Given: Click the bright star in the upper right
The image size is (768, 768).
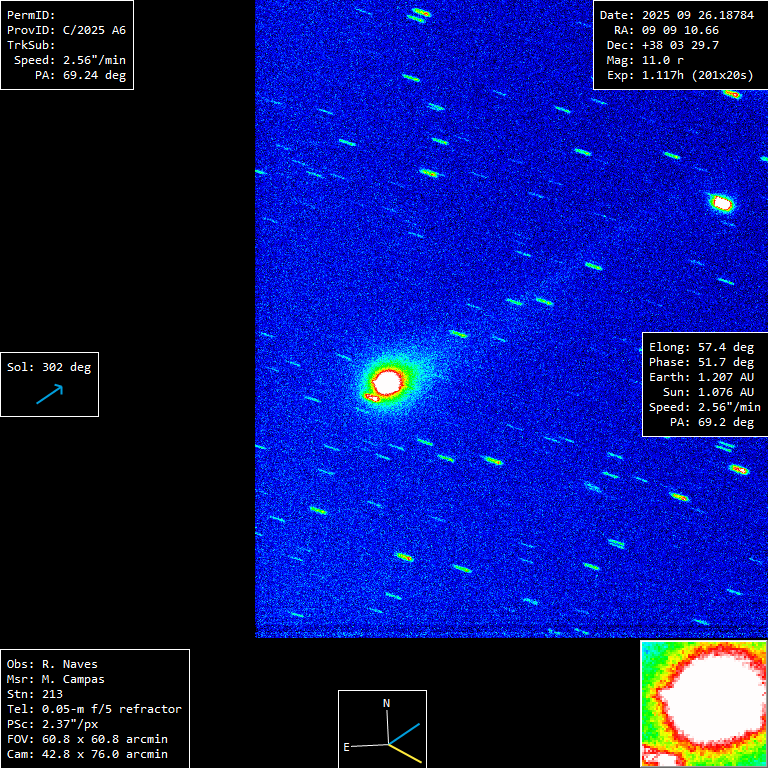Looking at the screenshot, I should [x=721, y=203].
